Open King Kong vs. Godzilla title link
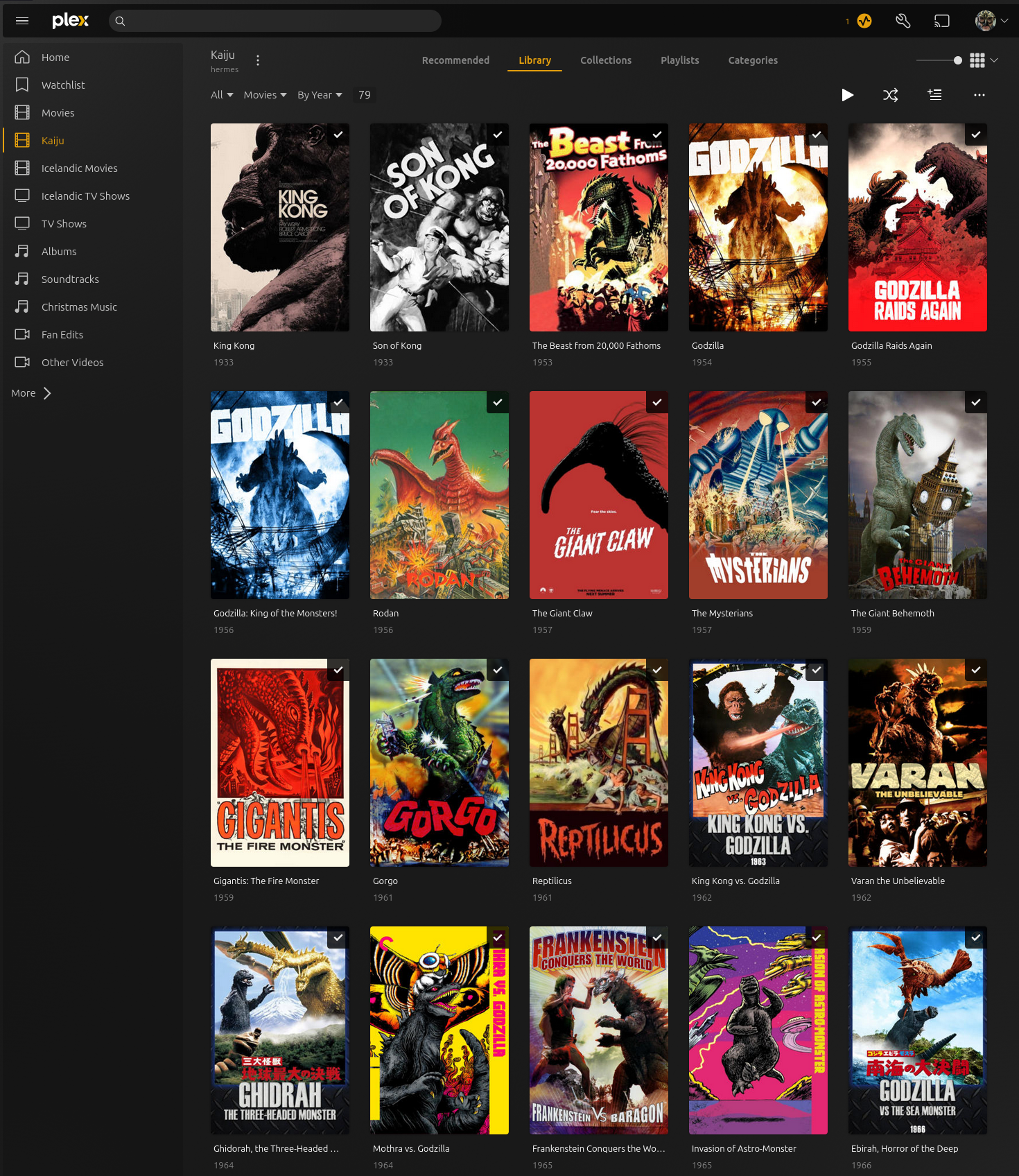Viewport: 1019px width, 1176px height. [735, 881]
